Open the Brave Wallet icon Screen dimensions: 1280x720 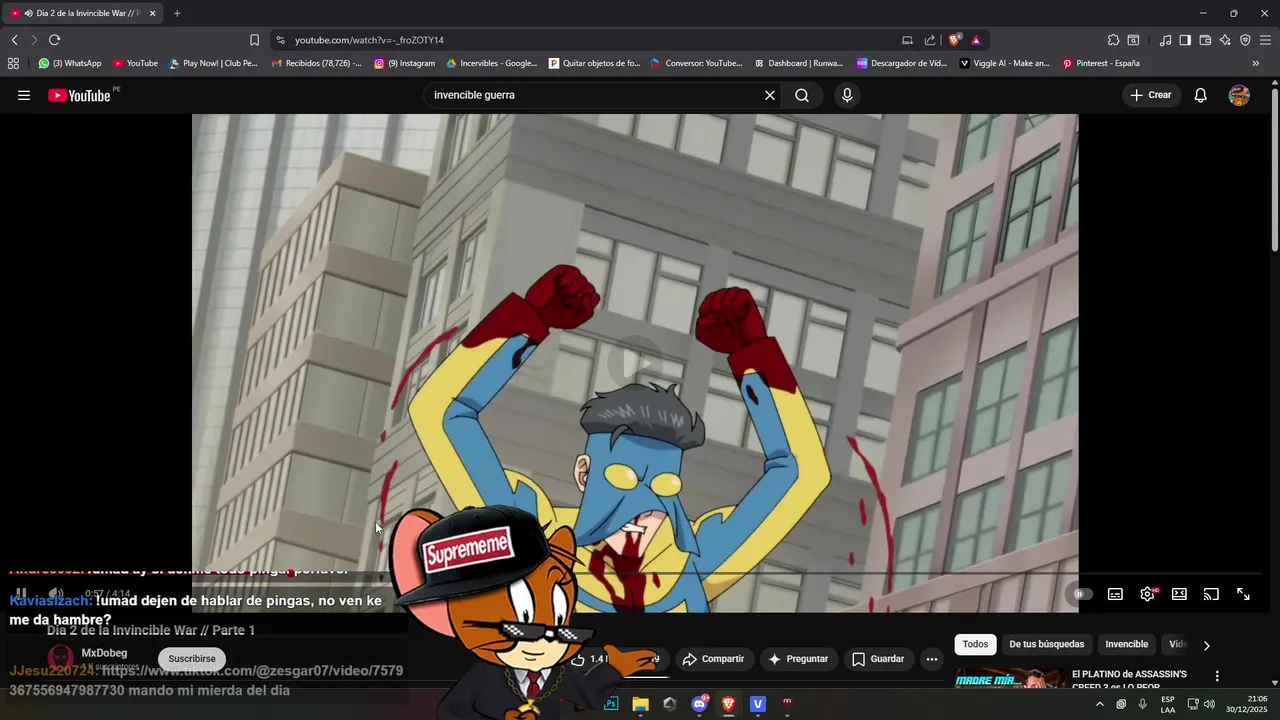coord(1205,40)
